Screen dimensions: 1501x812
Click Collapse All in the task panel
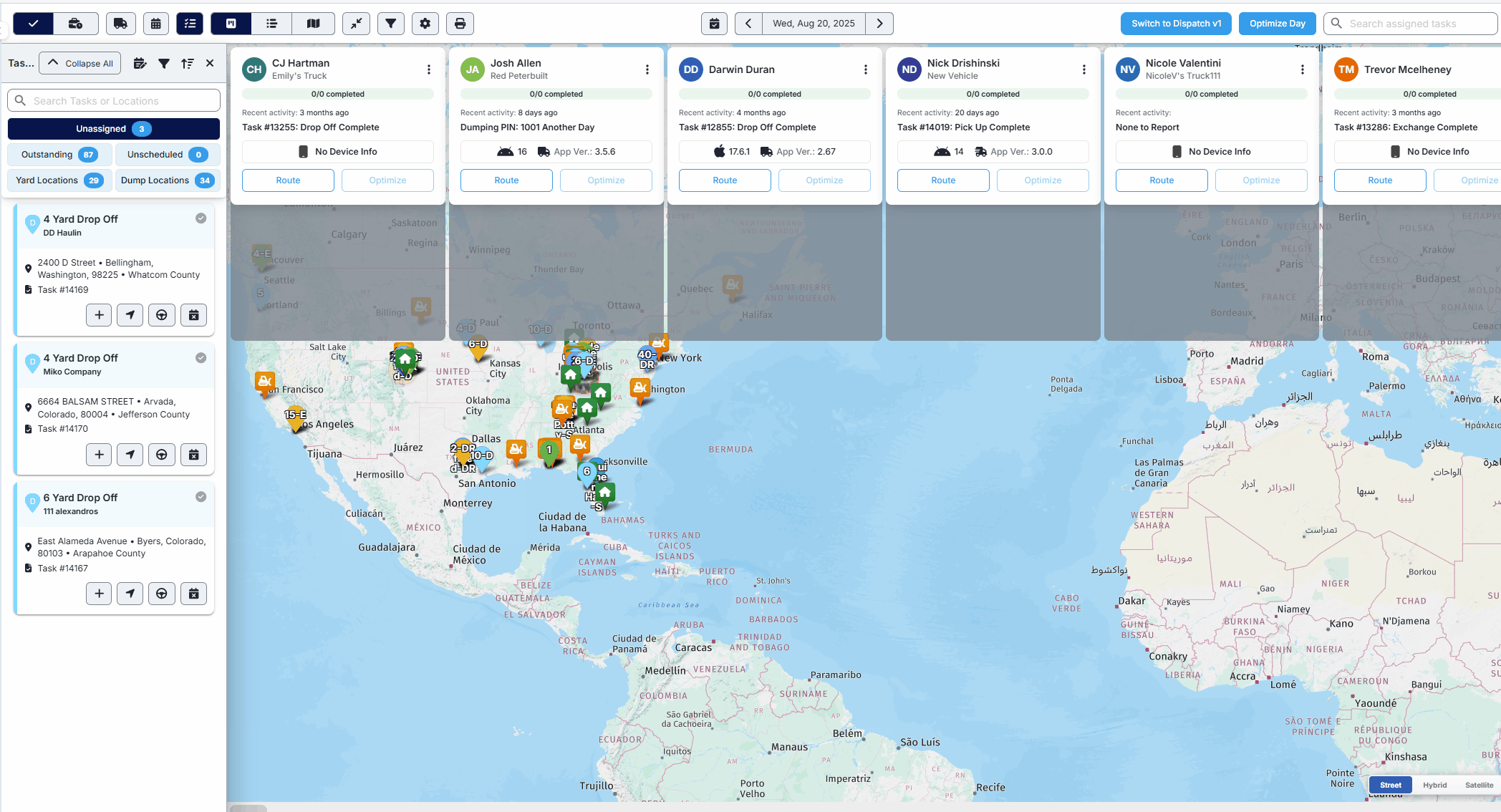80,63
